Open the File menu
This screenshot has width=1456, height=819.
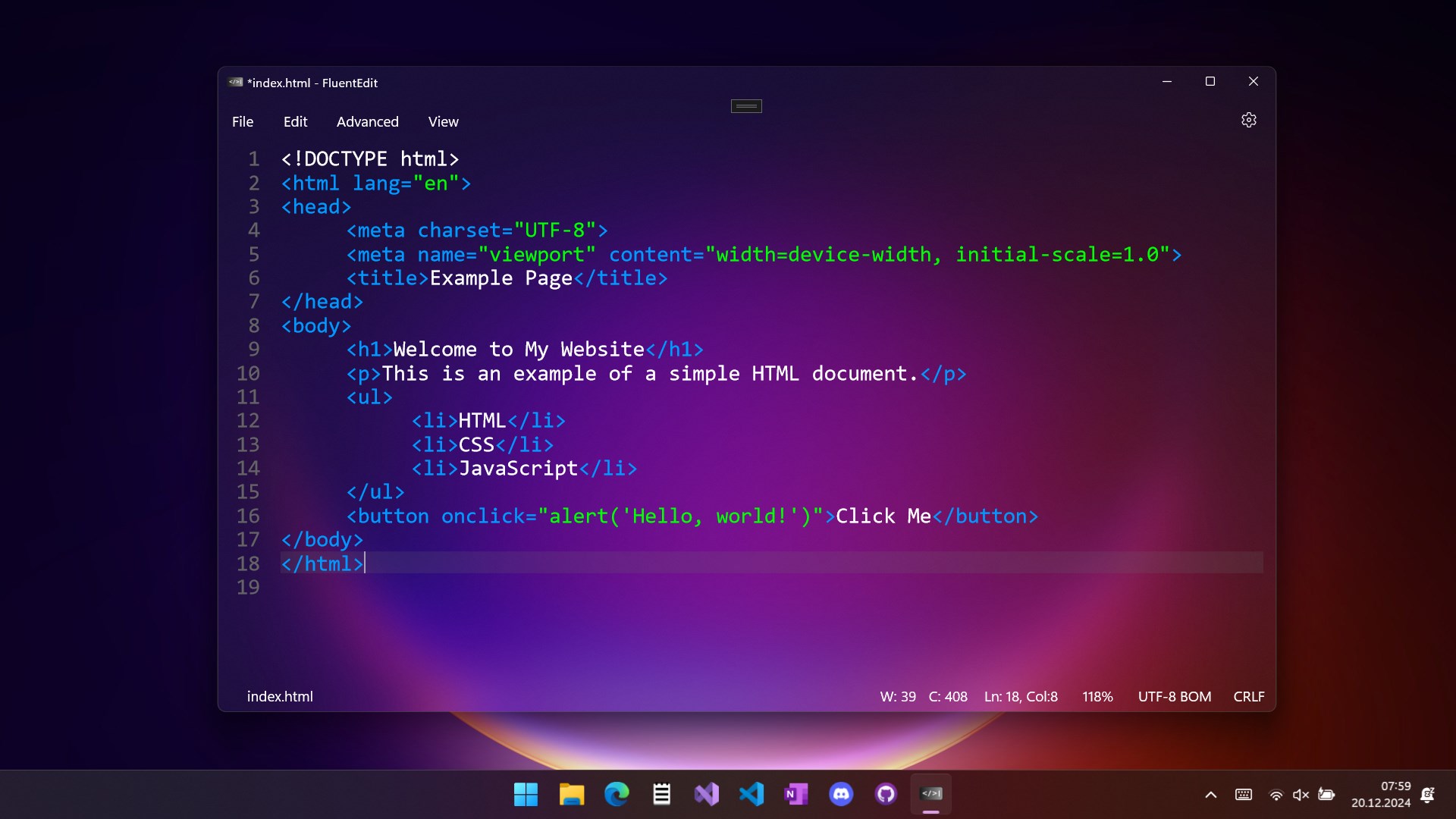pos(243,121)
